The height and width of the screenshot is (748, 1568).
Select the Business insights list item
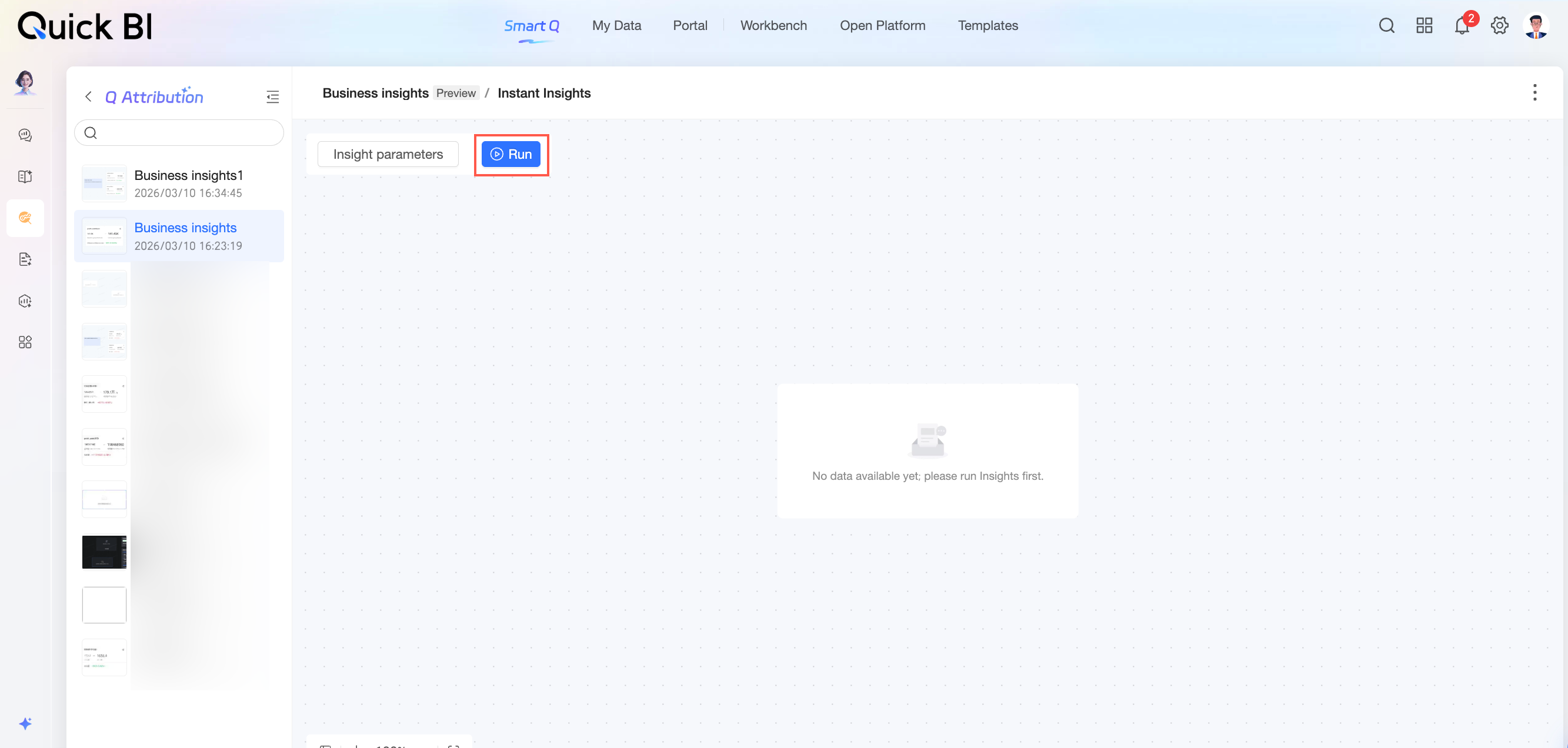pyautogui.click(x=179, y=236)
